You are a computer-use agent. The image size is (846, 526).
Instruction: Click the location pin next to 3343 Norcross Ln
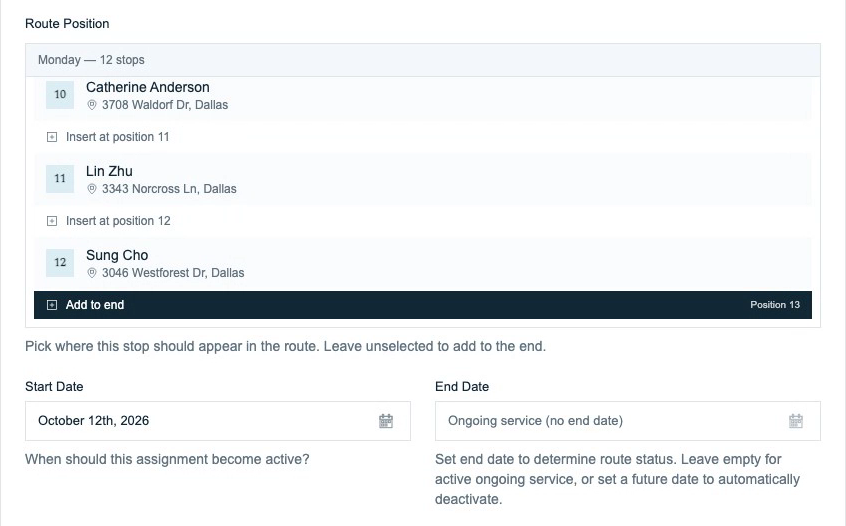(x=92, y=189)
